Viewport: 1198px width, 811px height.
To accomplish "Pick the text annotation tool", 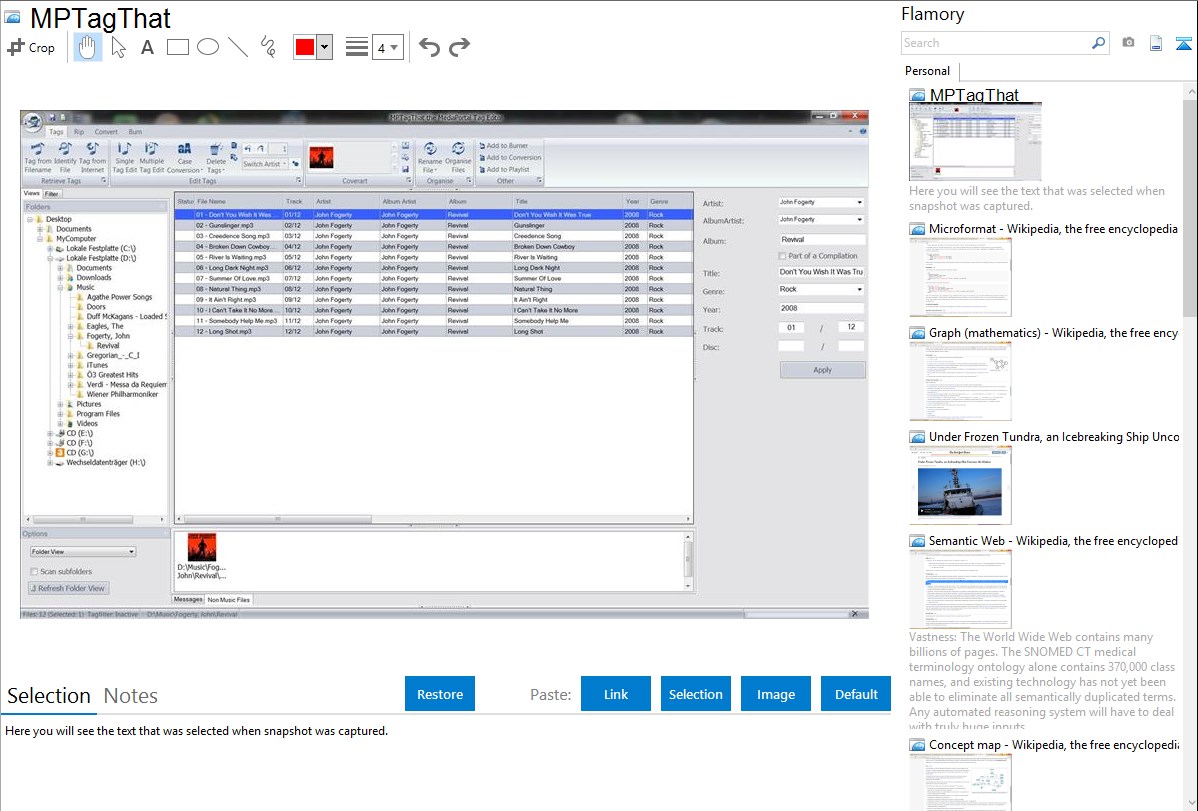I will pos(147,47).
